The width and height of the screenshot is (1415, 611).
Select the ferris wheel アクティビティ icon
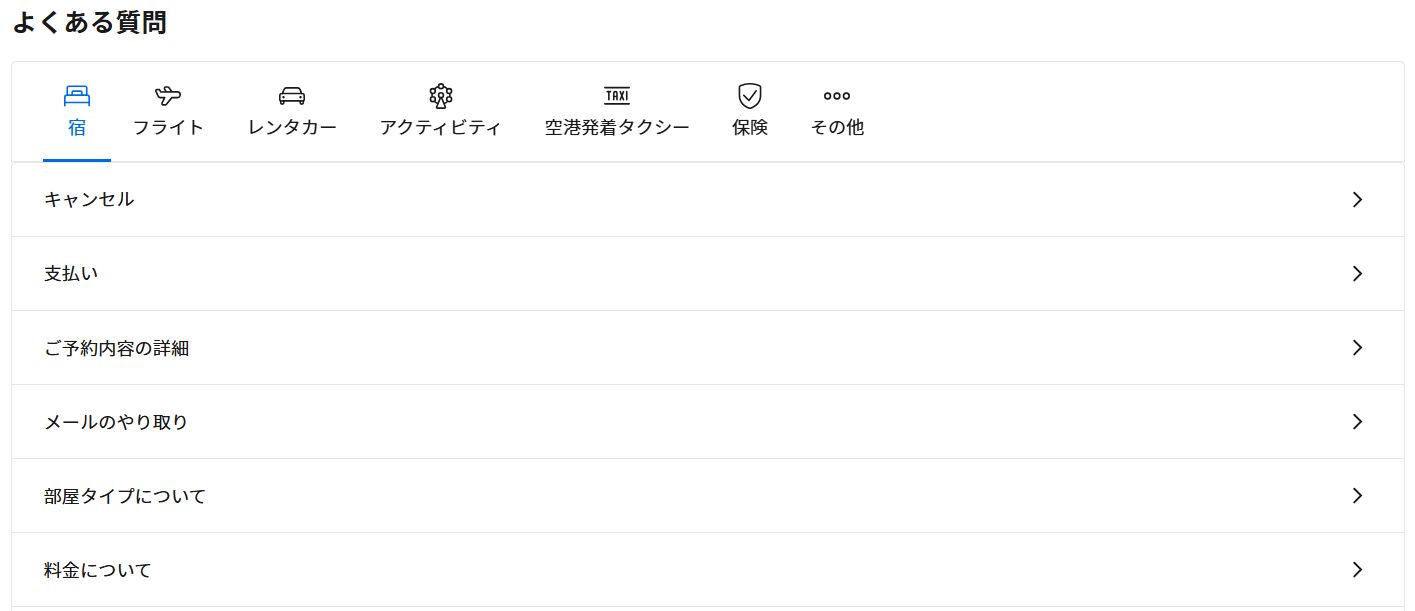coord(440,95)
